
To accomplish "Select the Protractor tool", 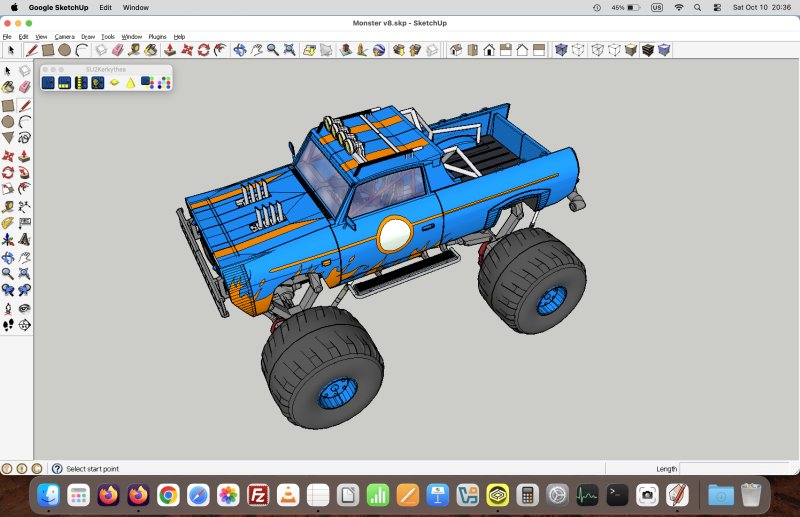I will point(8,223).
